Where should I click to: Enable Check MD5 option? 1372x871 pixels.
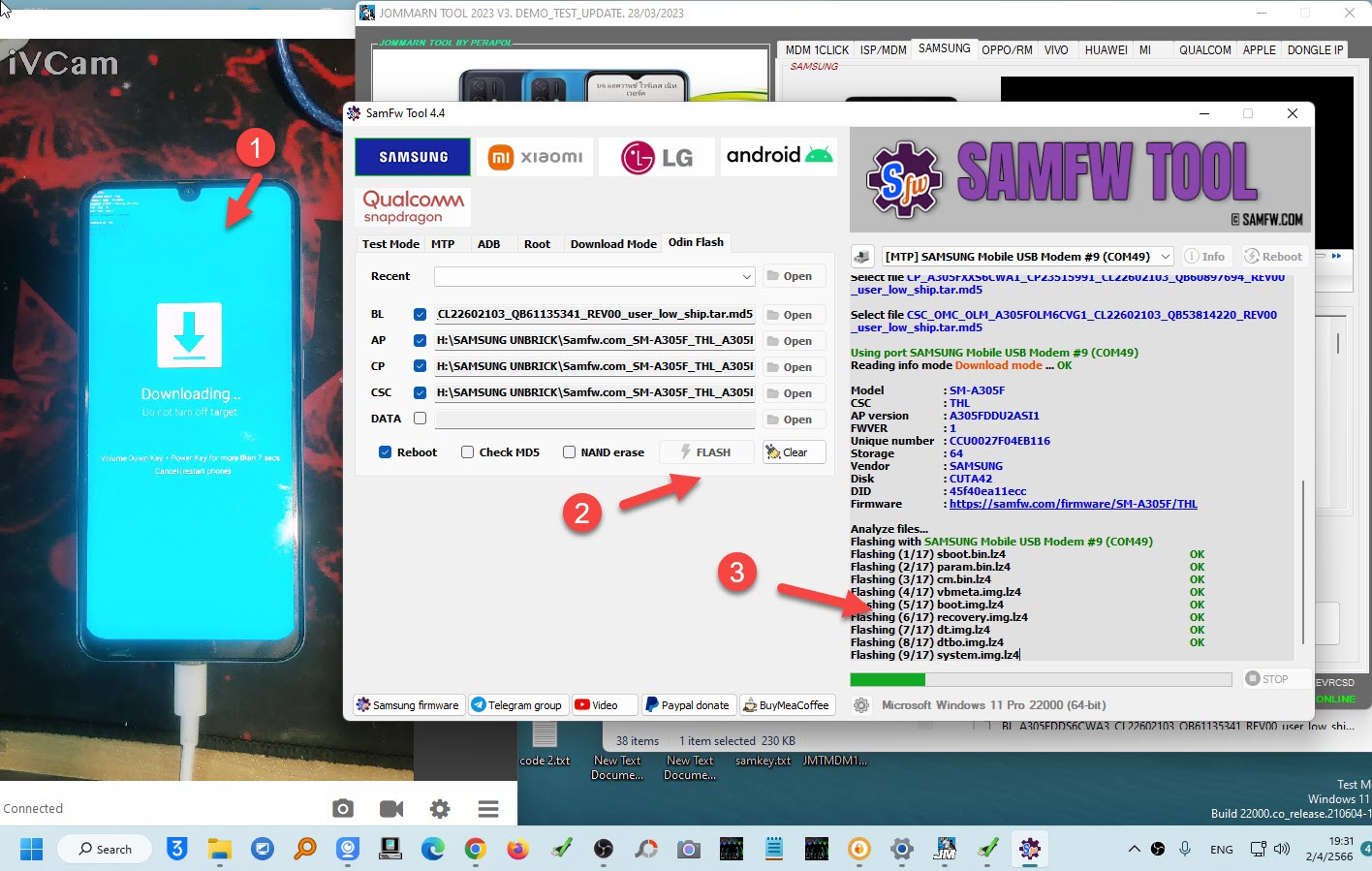[x=467, y=452]
